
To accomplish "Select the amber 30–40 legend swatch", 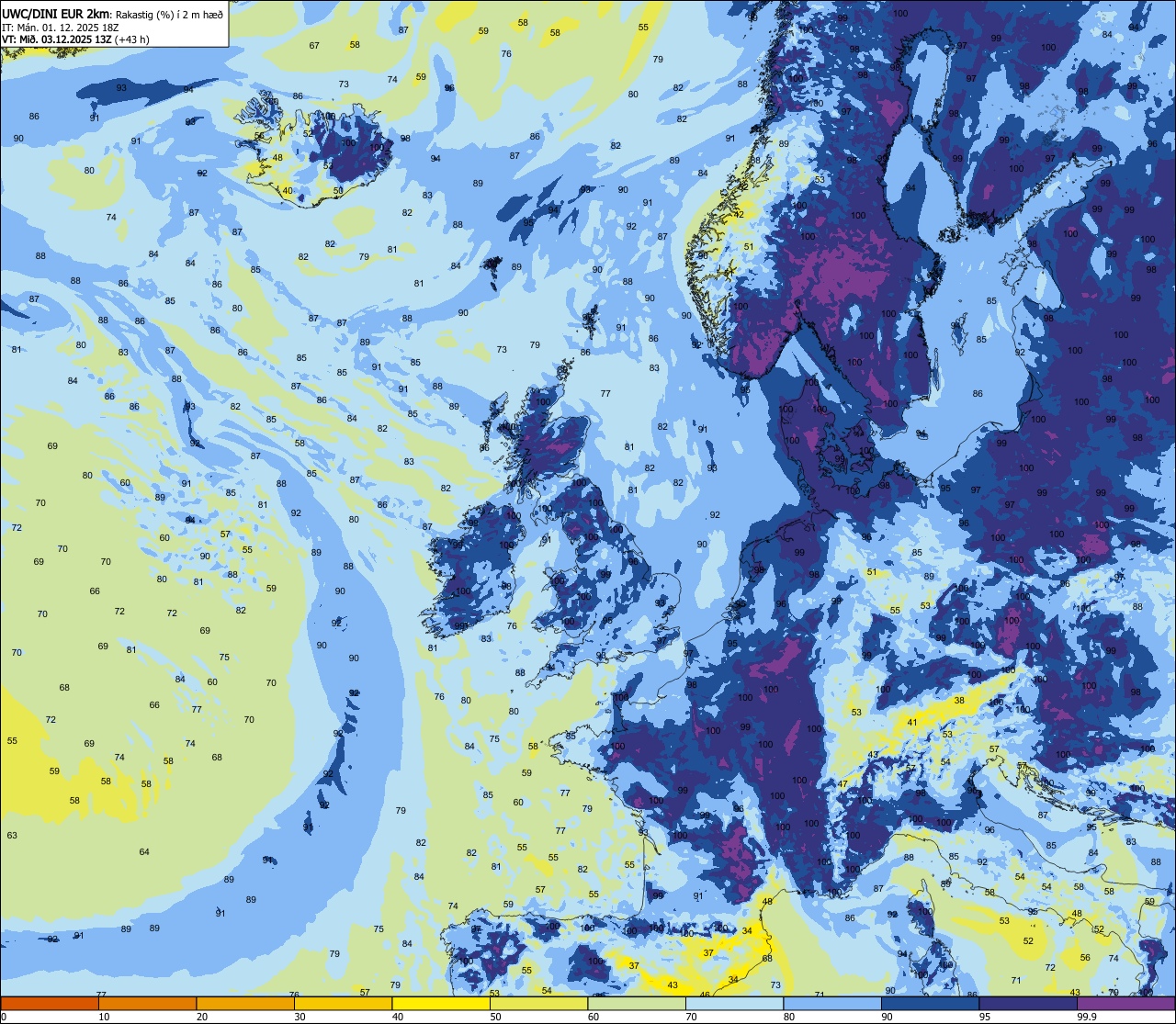I will [343, 1003].
